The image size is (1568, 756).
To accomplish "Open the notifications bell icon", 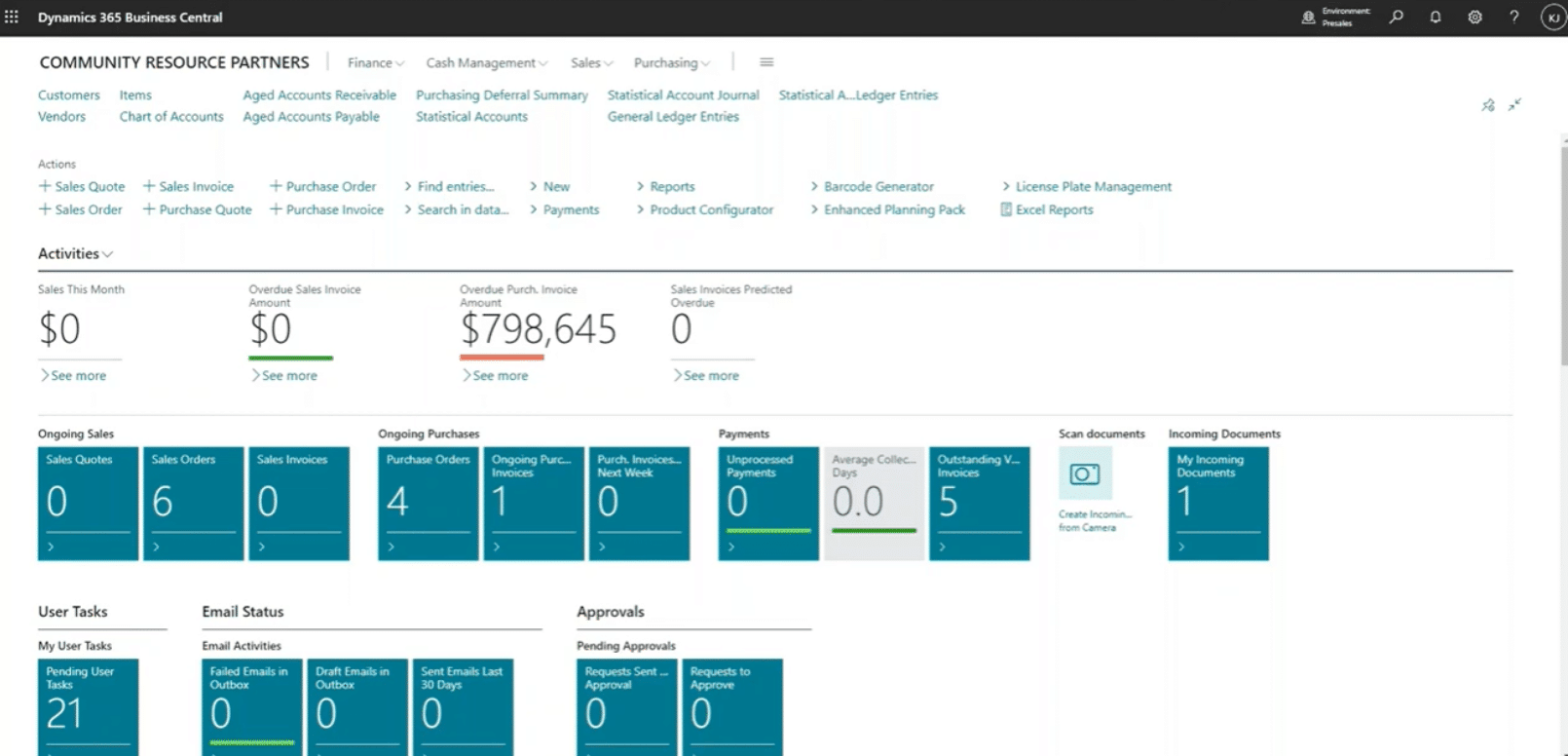I will point(1436,18).
